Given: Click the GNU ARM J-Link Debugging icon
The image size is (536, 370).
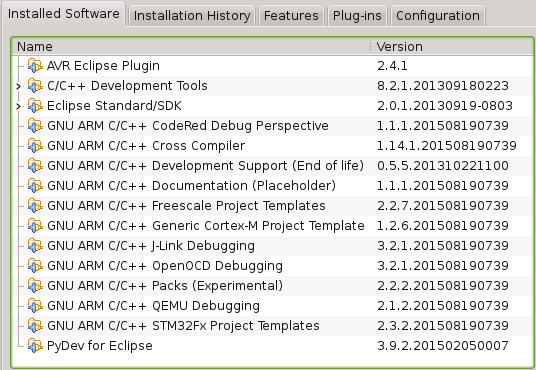Looking at the screenshot, I should (x=35, y=246).
